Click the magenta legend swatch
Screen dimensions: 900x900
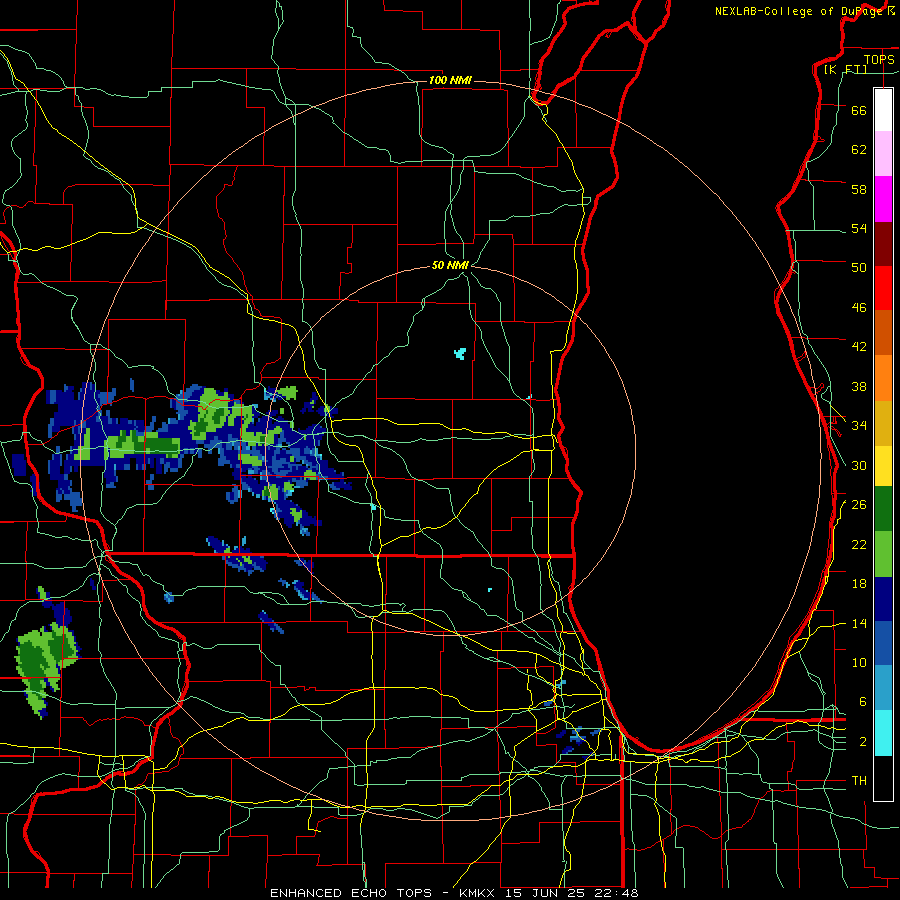(883, 199)
